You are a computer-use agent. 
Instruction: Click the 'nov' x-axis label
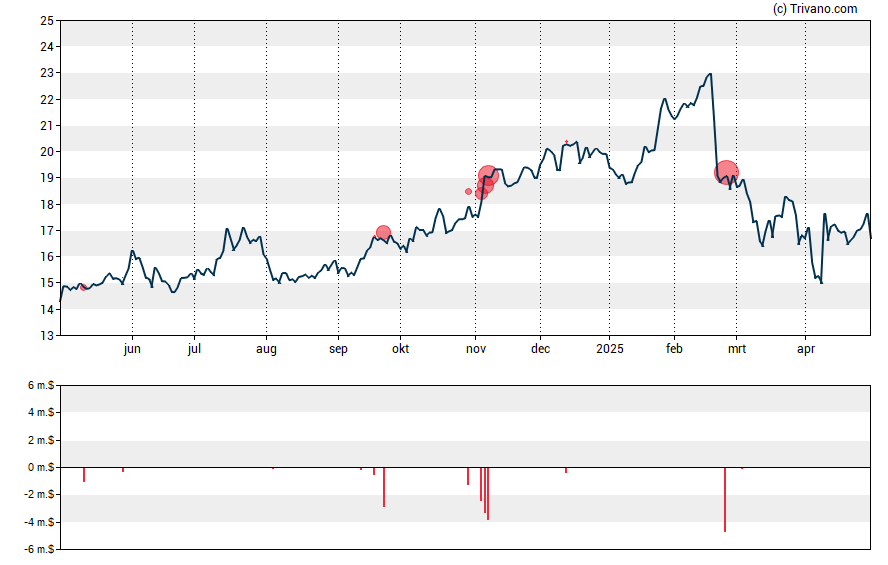point(476,349)
